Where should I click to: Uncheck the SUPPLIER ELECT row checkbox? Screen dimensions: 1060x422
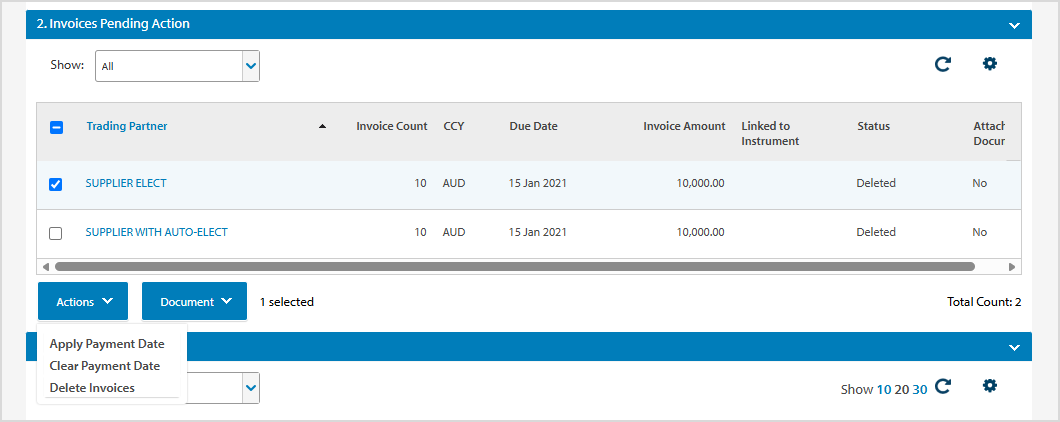tap(56, 184)
